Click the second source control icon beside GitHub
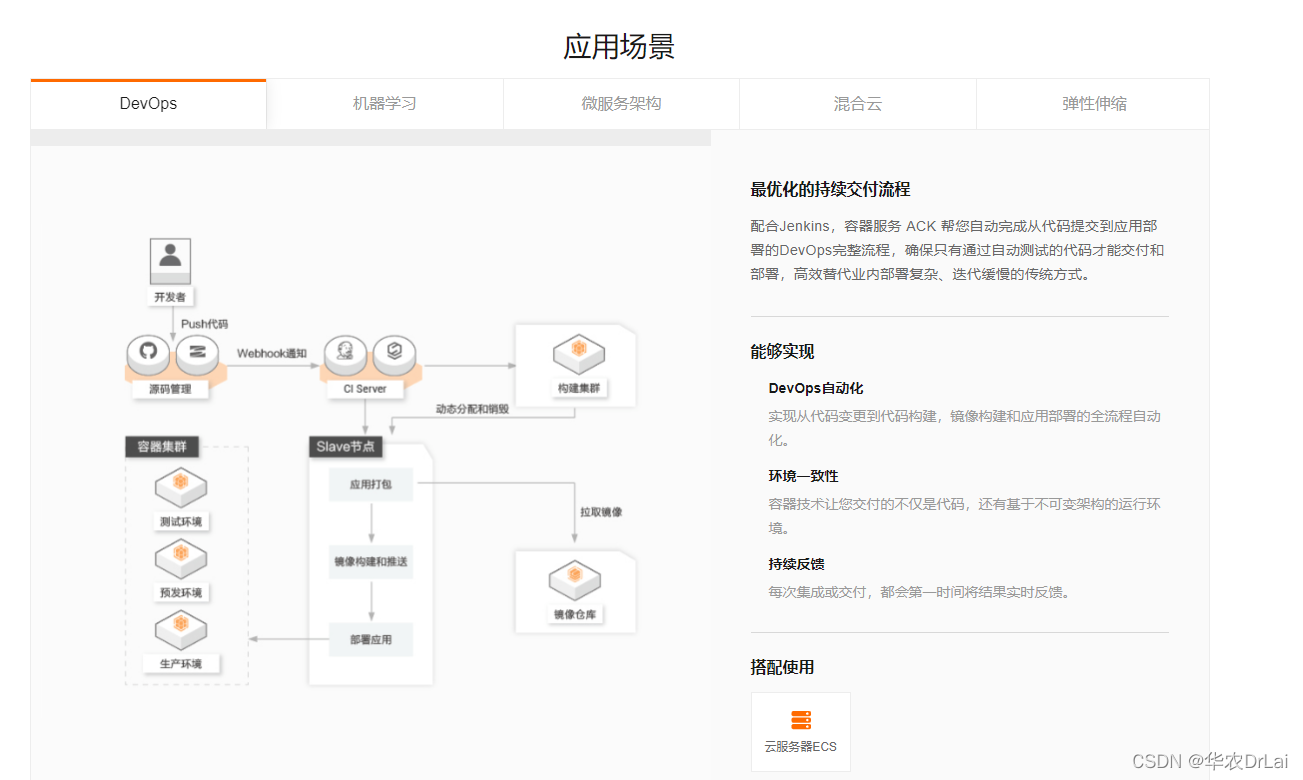Screen dimensions: 1303x780 click(197, 353)
